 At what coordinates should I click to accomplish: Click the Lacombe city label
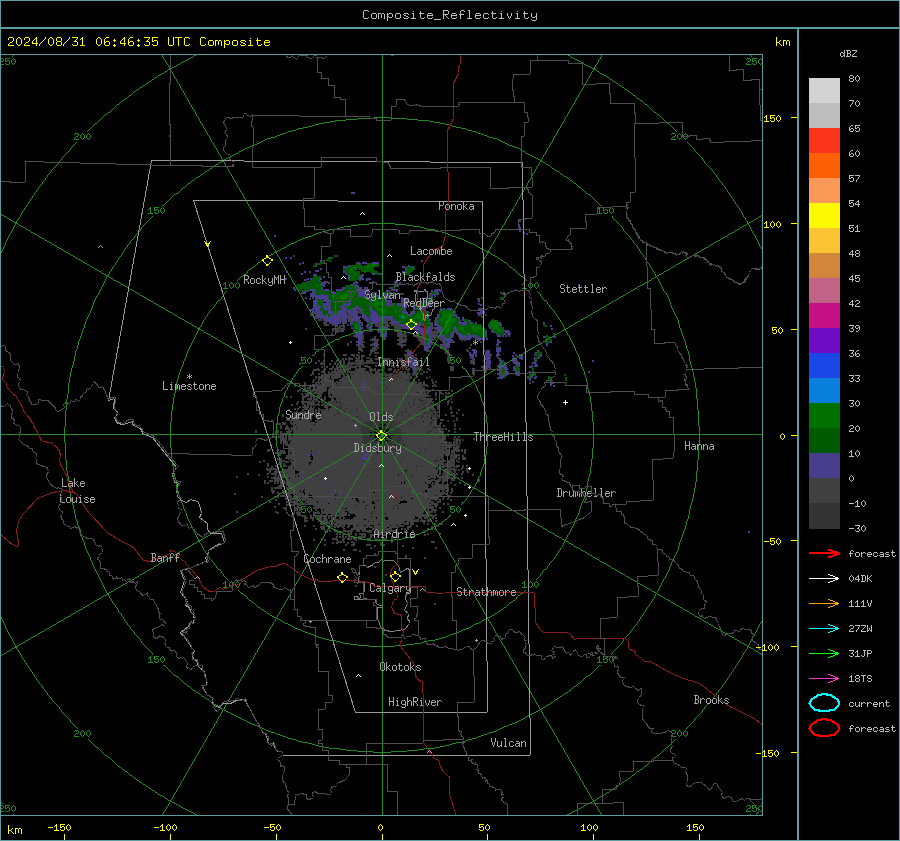click(431, 251)
